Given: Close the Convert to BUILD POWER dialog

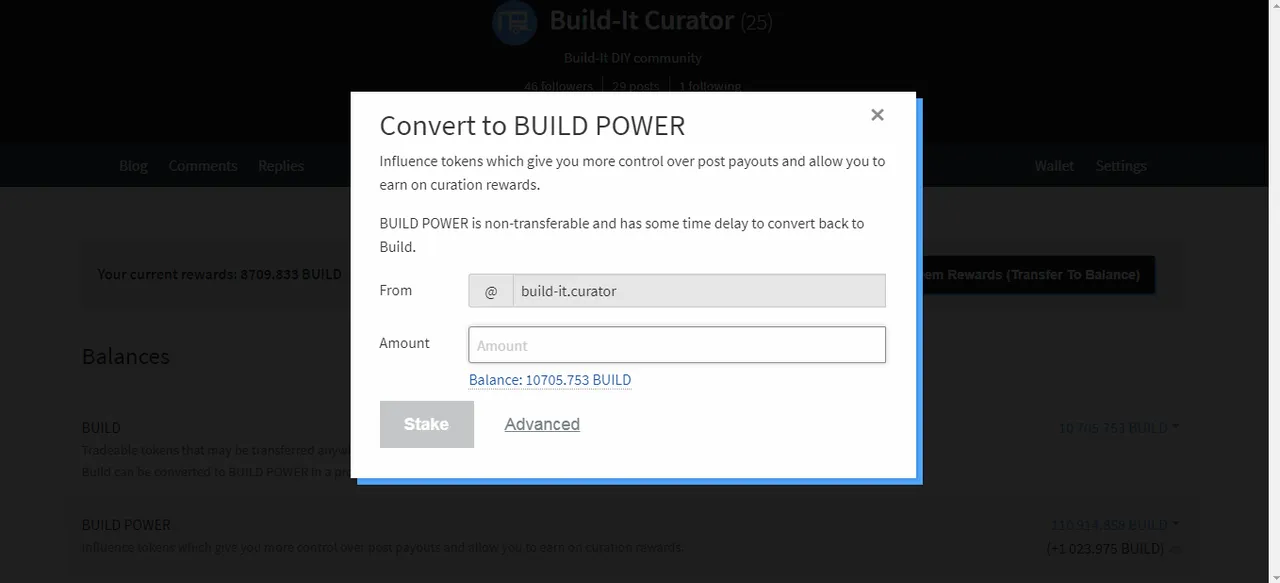Looking at the screenshot, I should (877, 115).
